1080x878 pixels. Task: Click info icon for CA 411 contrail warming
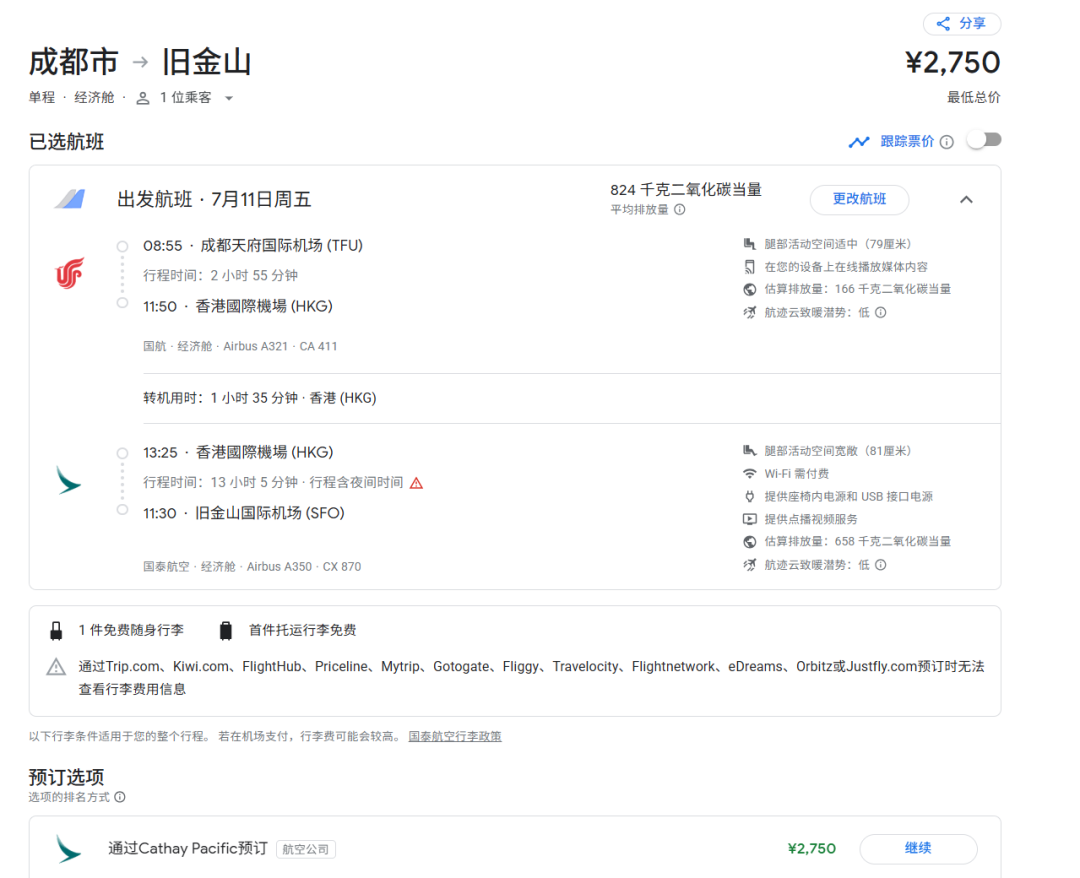[x=881, y=313]
